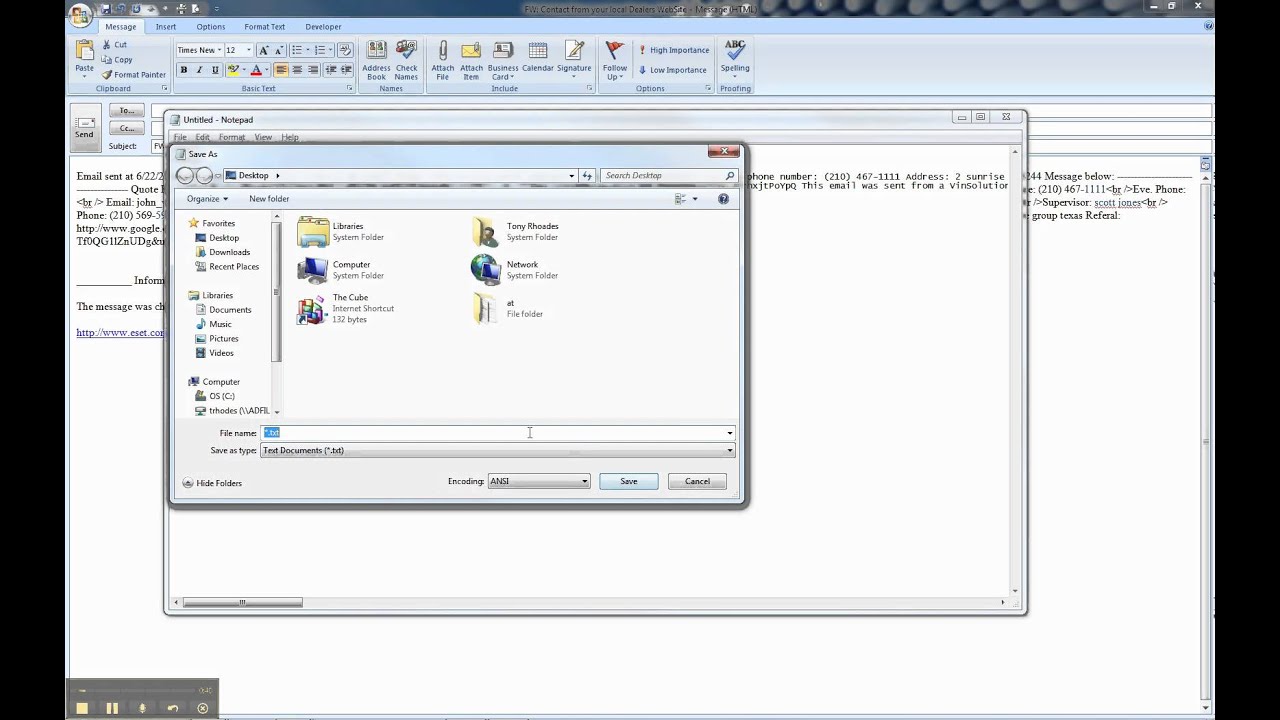Switch to the Insert ribbon tab

166,27
